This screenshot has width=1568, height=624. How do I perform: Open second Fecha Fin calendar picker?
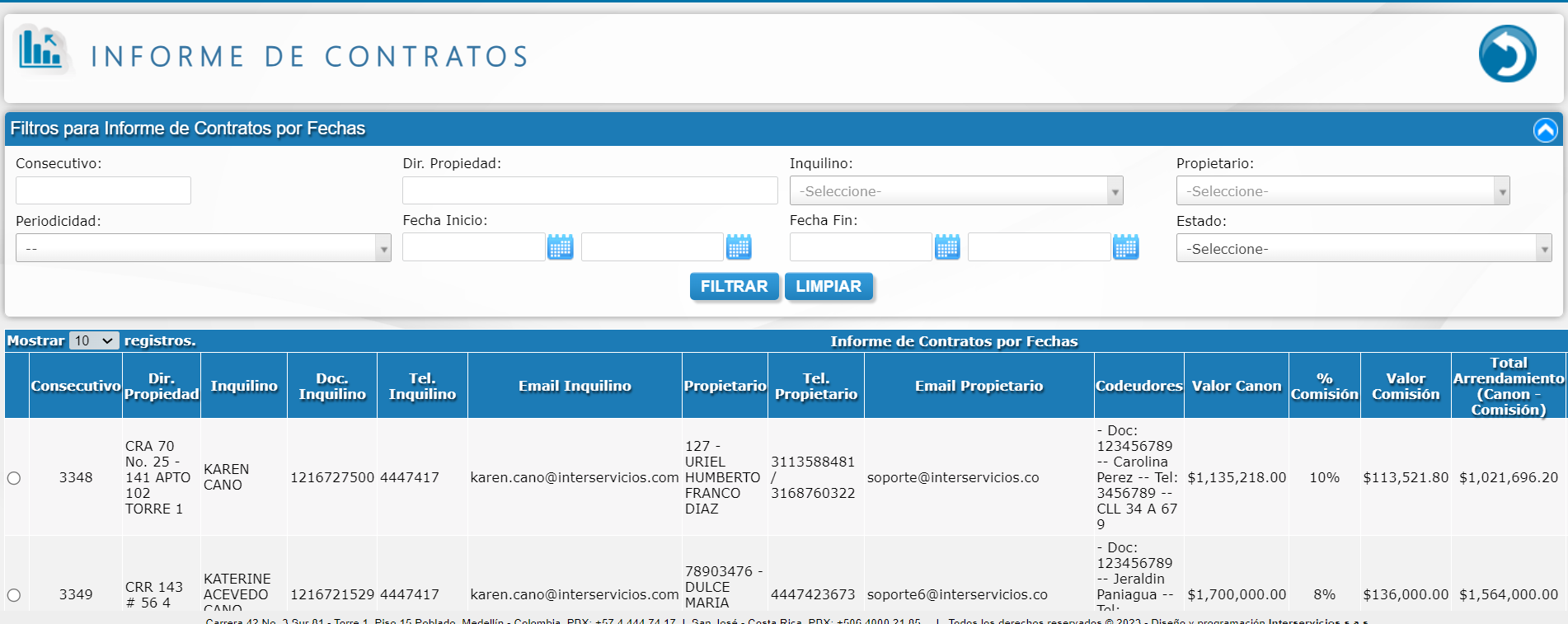click(x=1125, y=246)
